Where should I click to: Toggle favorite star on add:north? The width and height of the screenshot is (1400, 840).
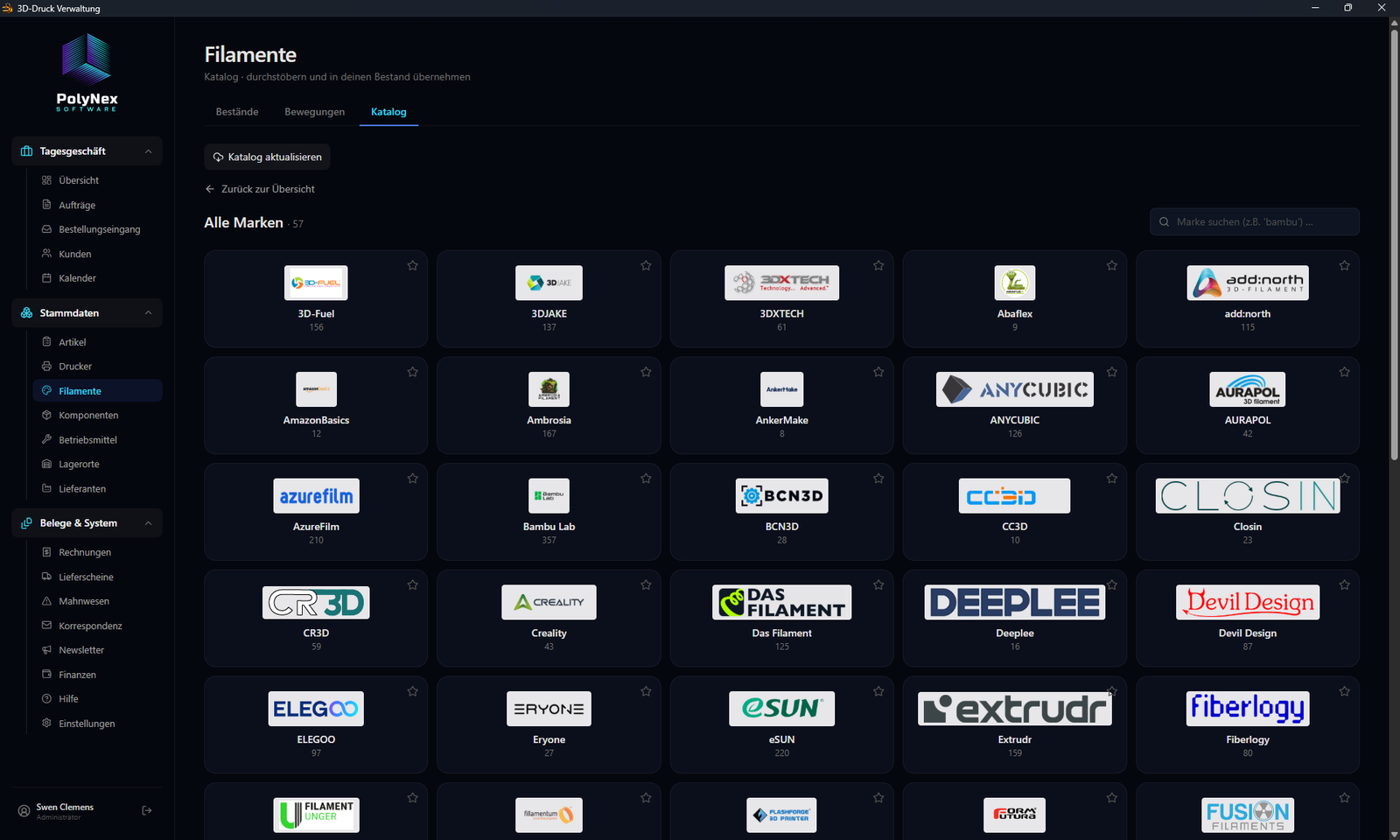click(1345, 265)
